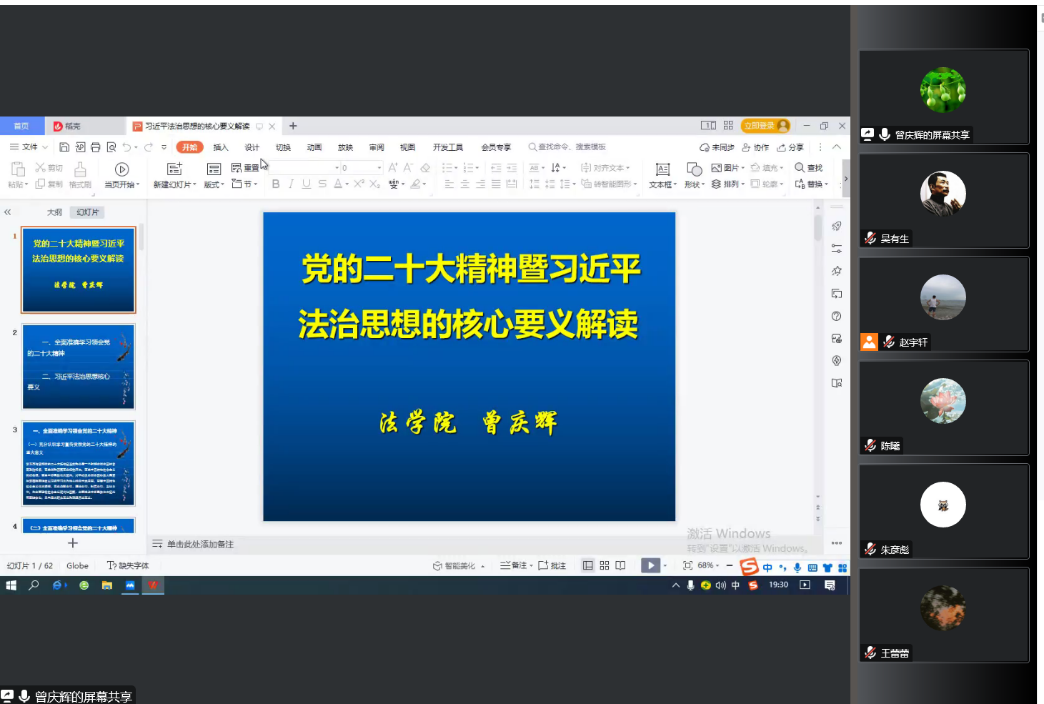Click the Save icon in quick toolbar
1044x704 pixels.
pos(65,147)
